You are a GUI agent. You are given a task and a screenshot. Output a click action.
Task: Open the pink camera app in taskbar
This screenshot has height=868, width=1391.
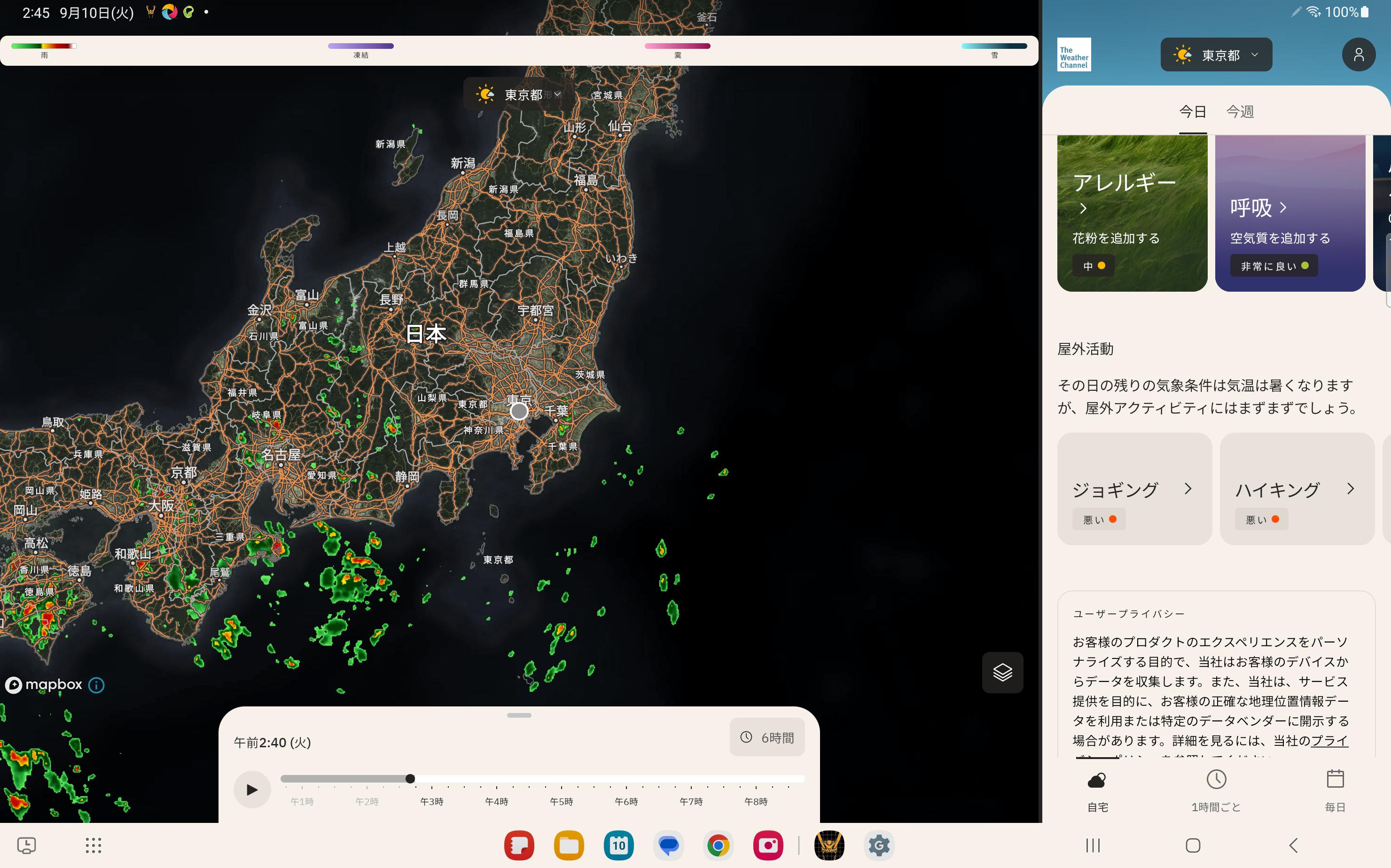coord(768,845)
